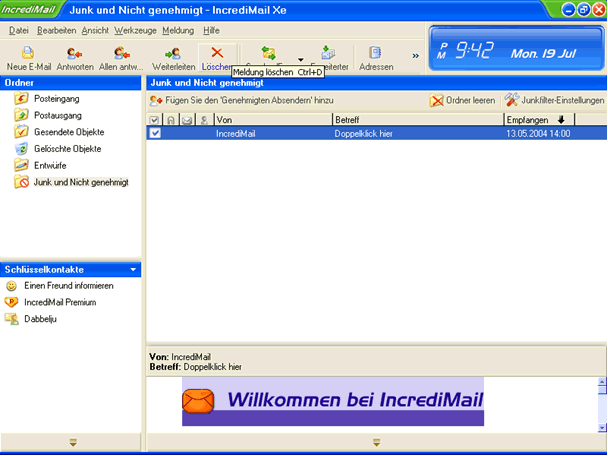This screenshot has width=608, height=456.
Task: Click the Antworten reply icon
Action: [74, 53]
